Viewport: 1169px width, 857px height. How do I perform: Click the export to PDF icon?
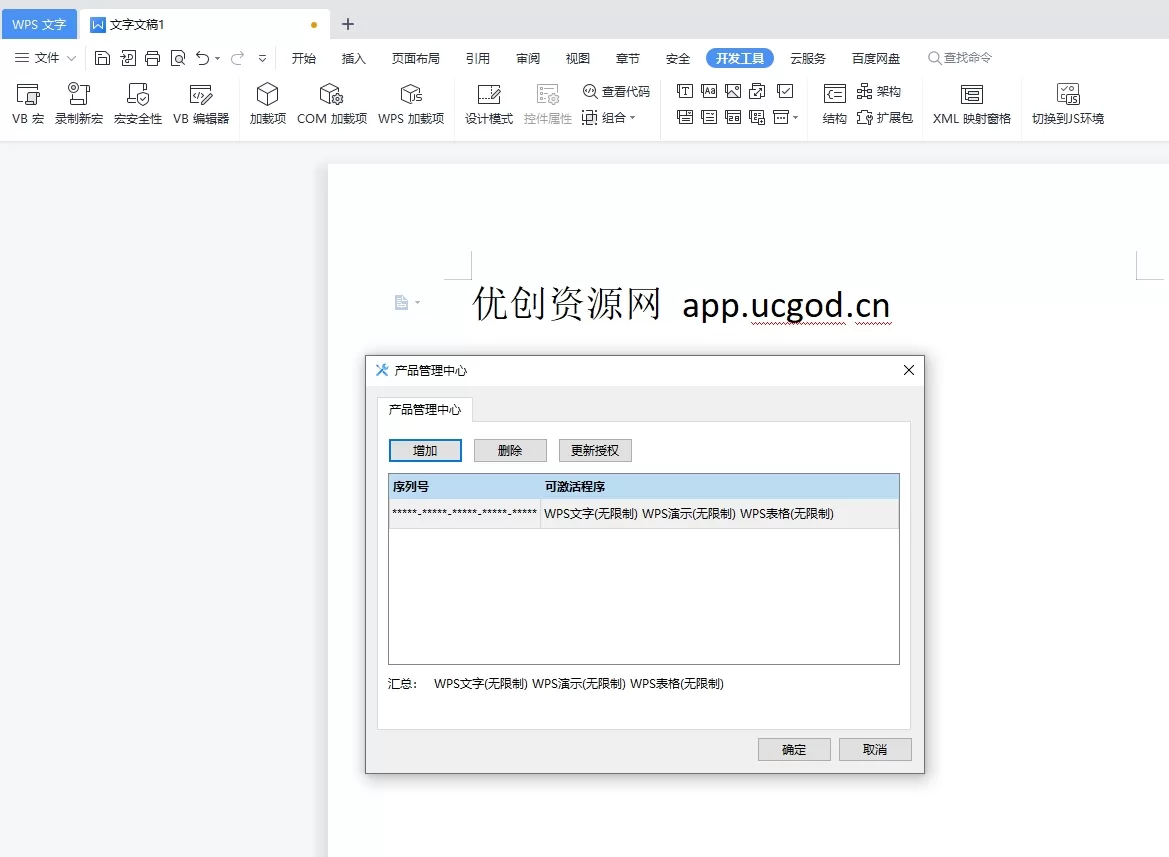pos(128,58)
